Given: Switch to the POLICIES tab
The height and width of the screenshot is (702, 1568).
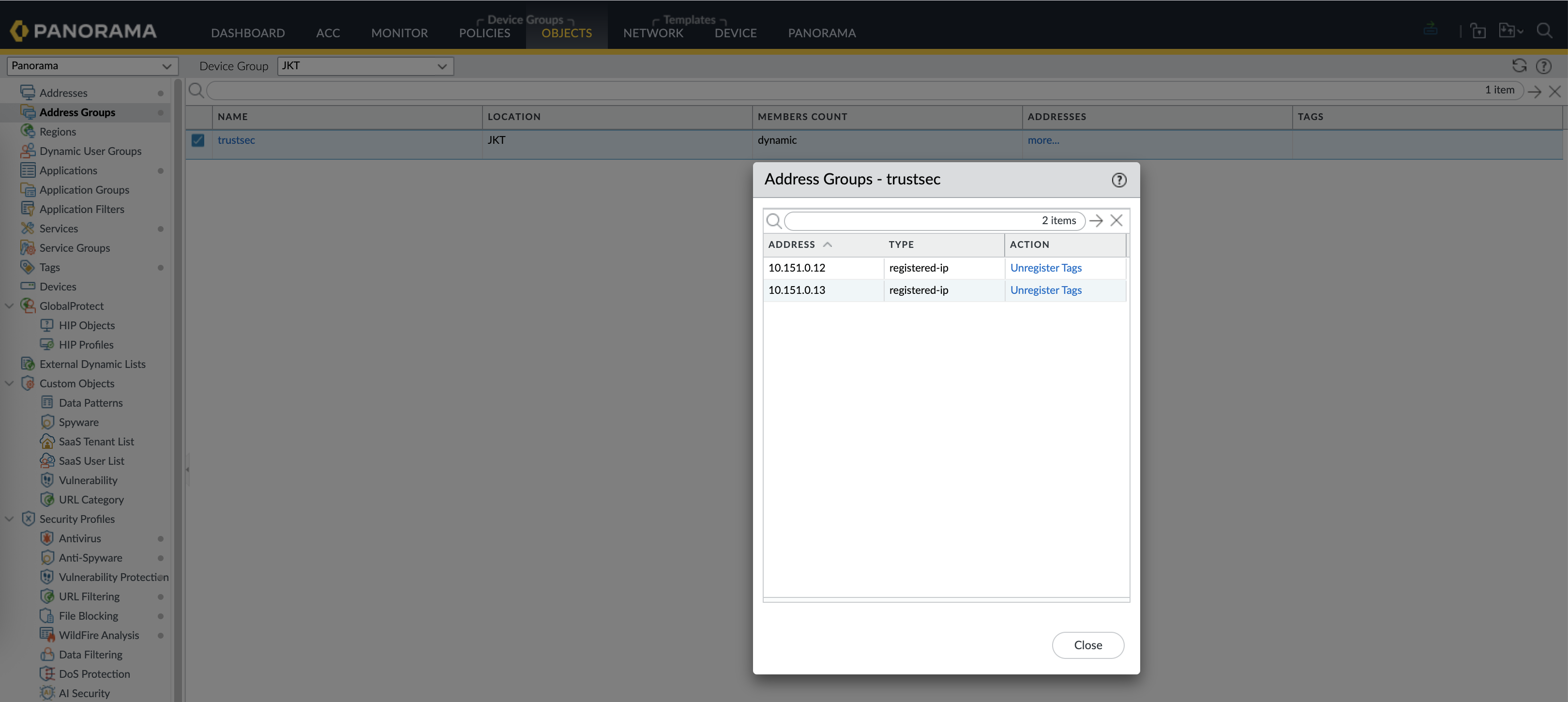Looking at the screenshot, I should pos(484,33).
